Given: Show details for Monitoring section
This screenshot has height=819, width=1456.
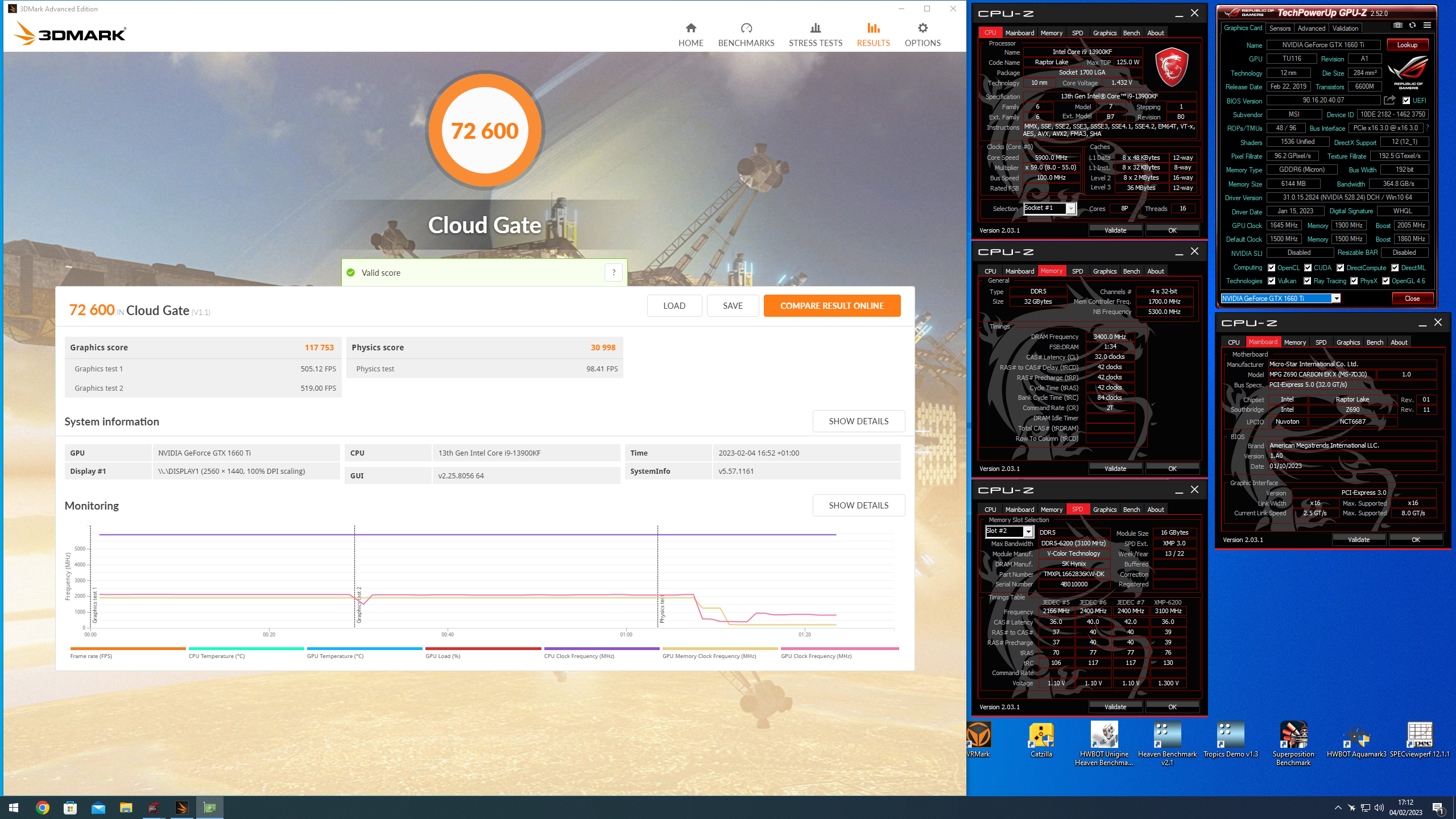Looking at the screenshot, I should point(858,505).
